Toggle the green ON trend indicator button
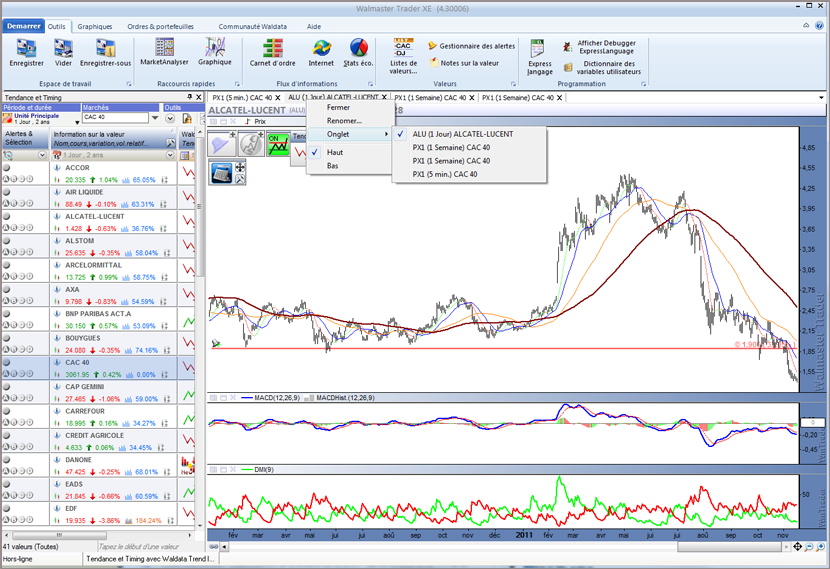Screen dimensions: 830x569 278,144
